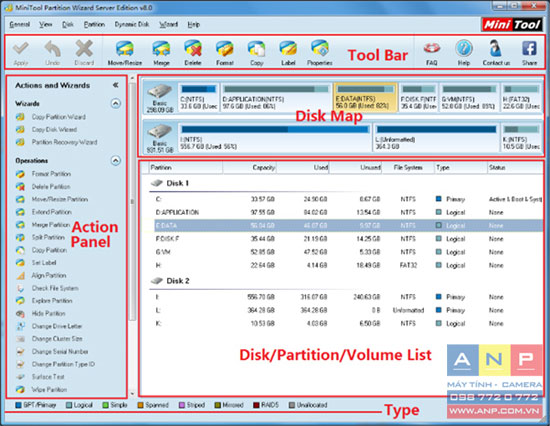Open the Help menu

click(194, 24)
